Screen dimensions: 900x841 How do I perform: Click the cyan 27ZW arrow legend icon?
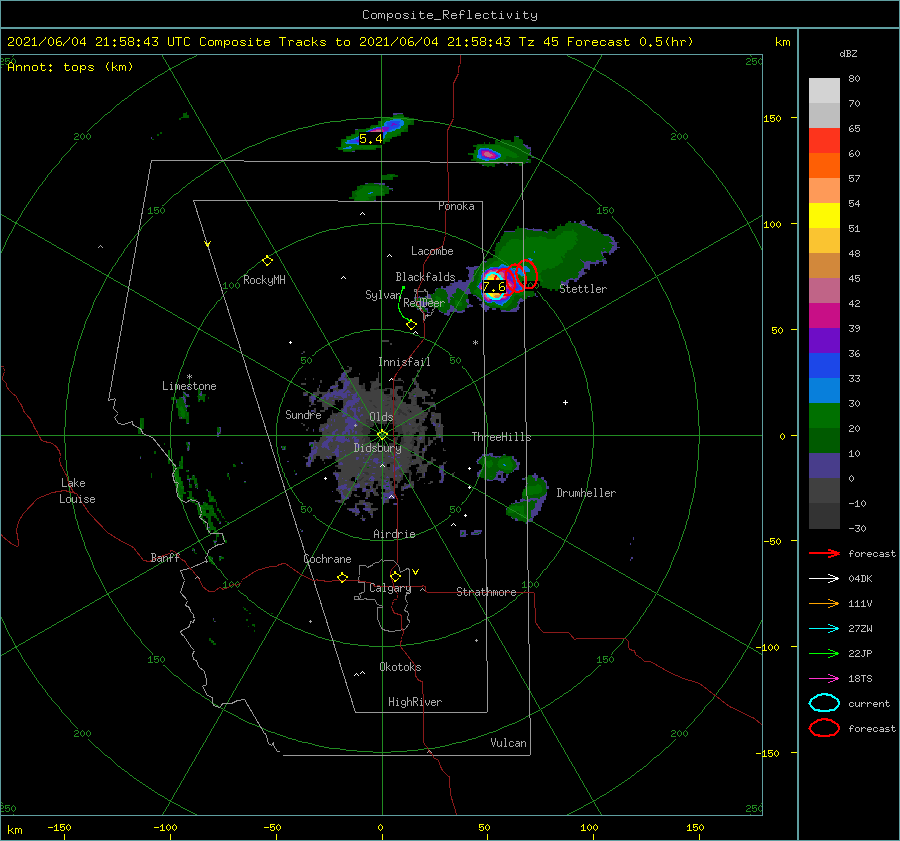tap(824, 629)
